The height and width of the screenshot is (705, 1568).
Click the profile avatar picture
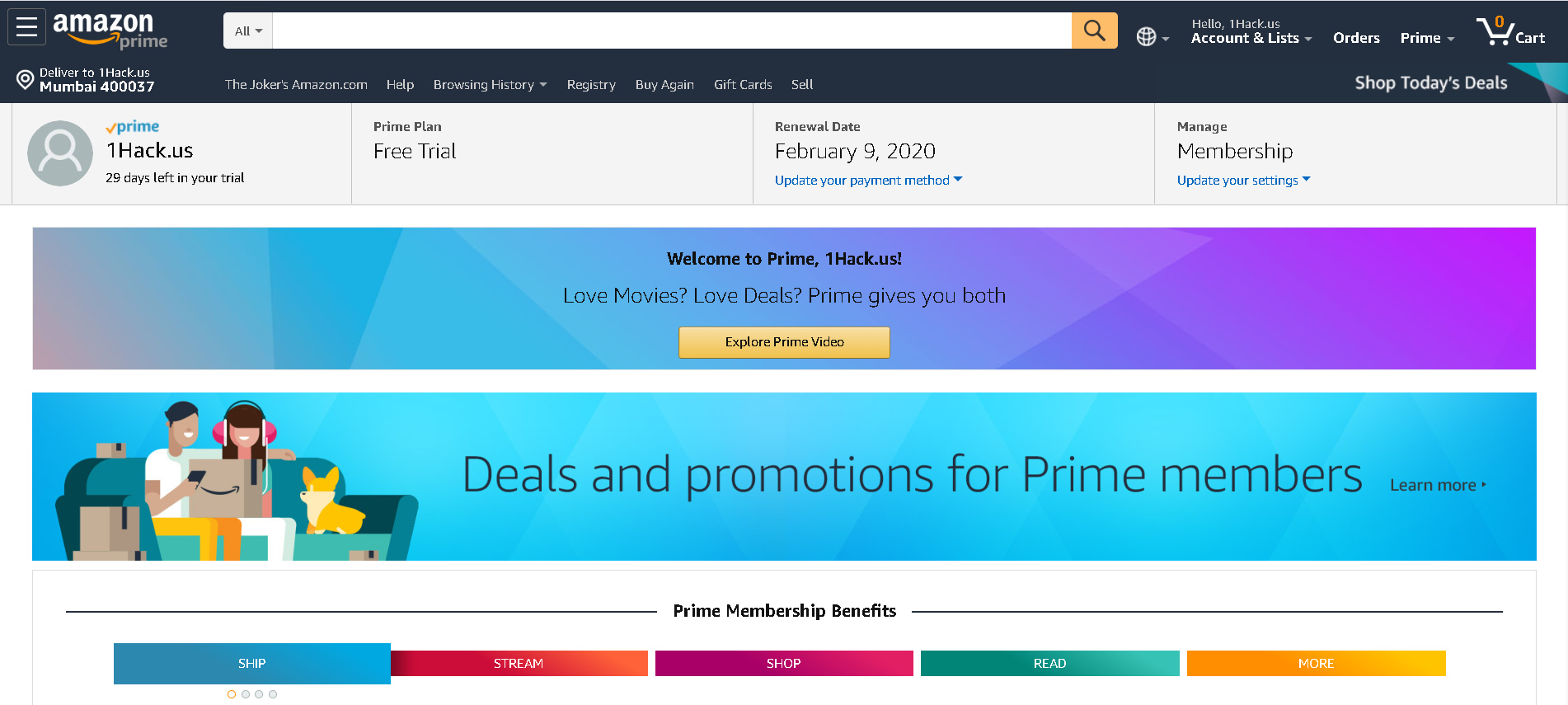pos(60,153)
